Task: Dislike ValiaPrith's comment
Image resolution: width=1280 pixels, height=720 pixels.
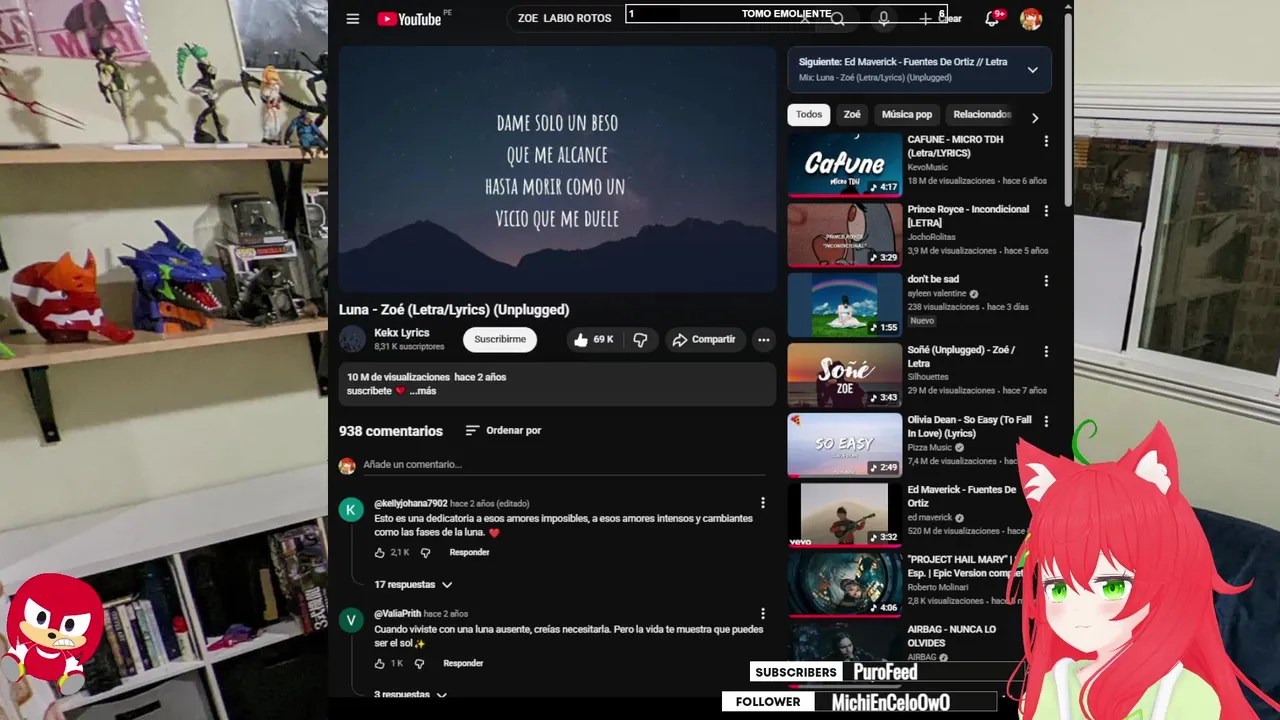Action: pyautogui.click(x=419, y=663)
